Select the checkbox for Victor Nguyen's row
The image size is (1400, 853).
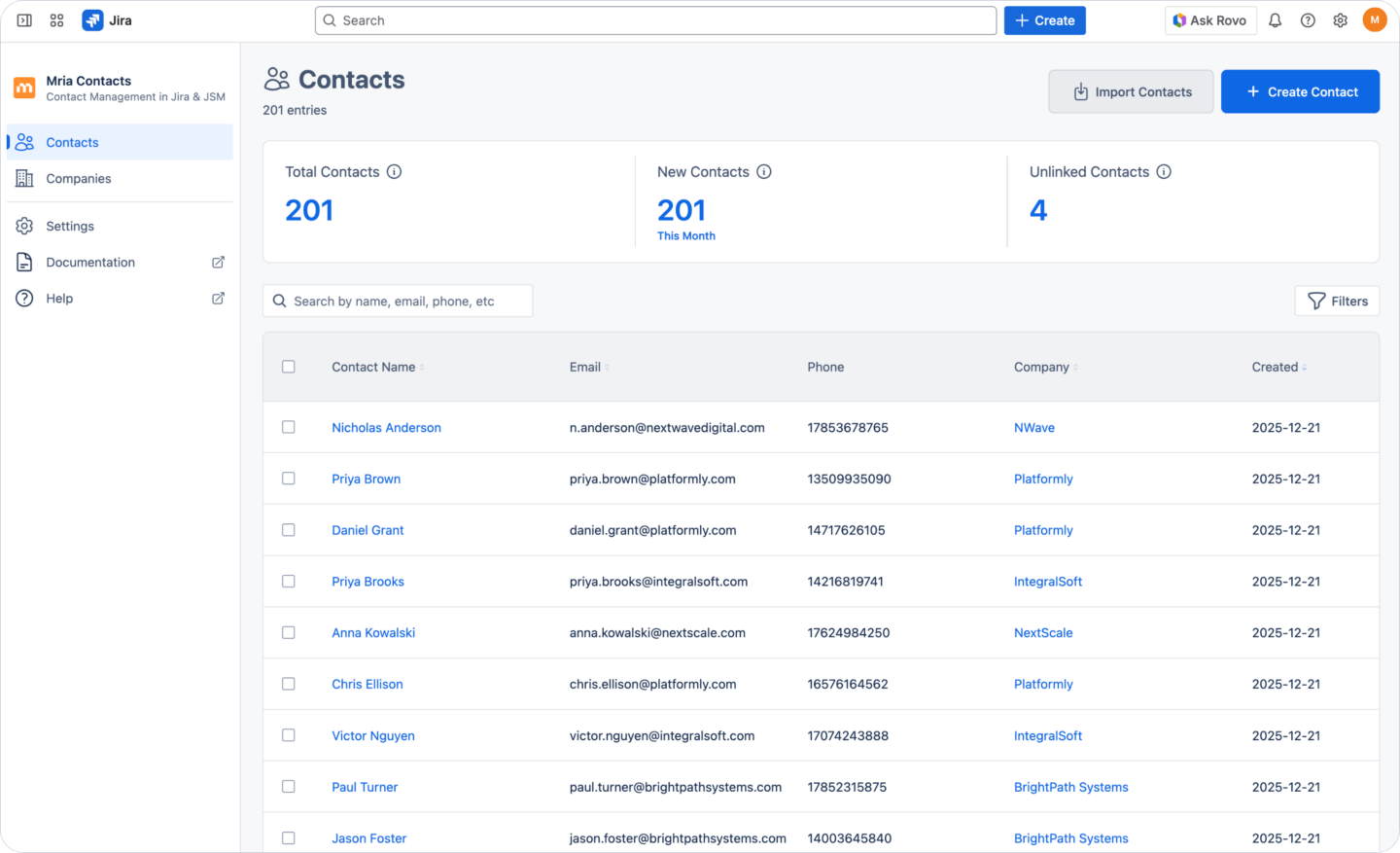tap(288, 735)
